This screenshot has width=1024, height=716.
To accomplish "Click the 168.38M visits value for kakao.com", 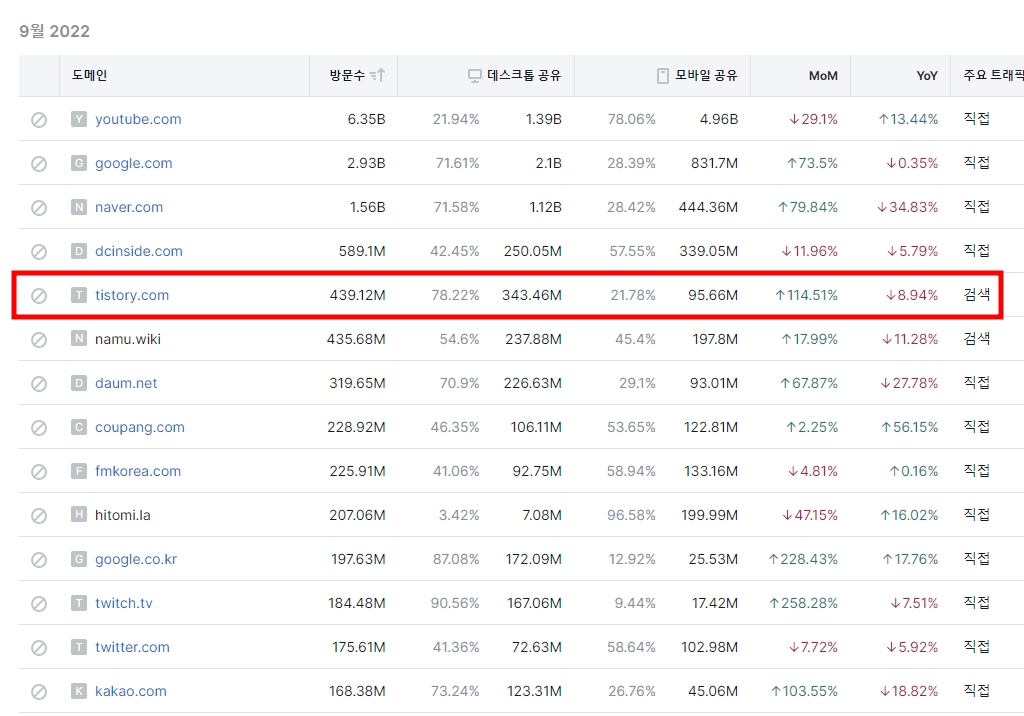I will [357, 691].
